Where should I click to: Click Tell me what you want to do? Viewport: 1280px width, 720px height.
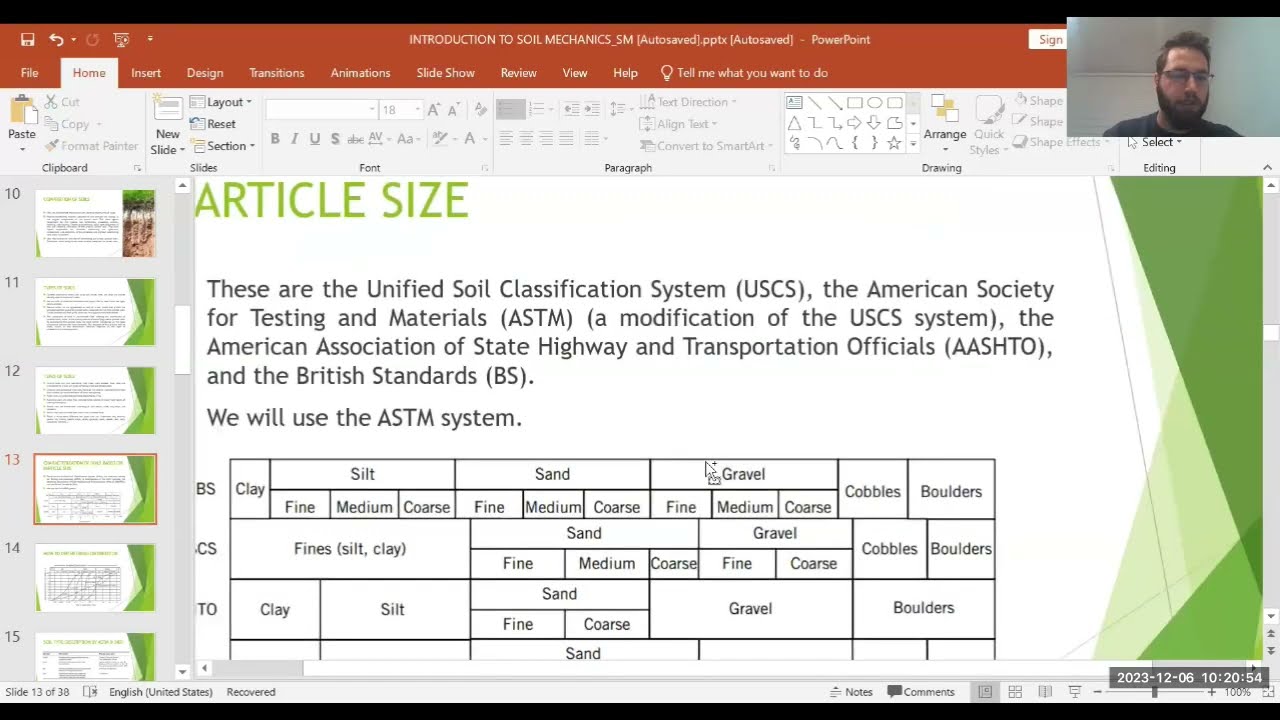[745, 73]
